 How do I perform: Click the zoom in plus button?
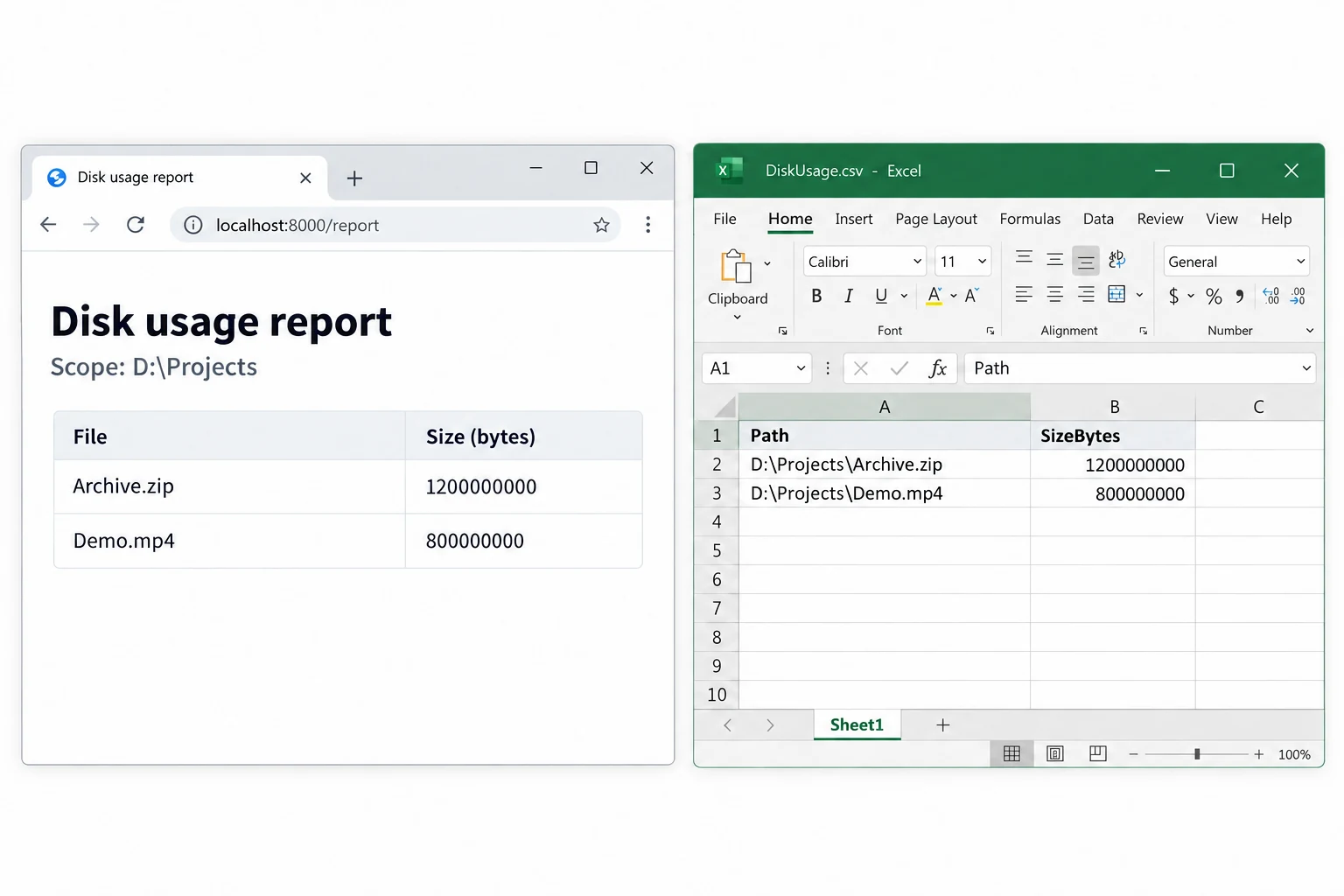1258,754
